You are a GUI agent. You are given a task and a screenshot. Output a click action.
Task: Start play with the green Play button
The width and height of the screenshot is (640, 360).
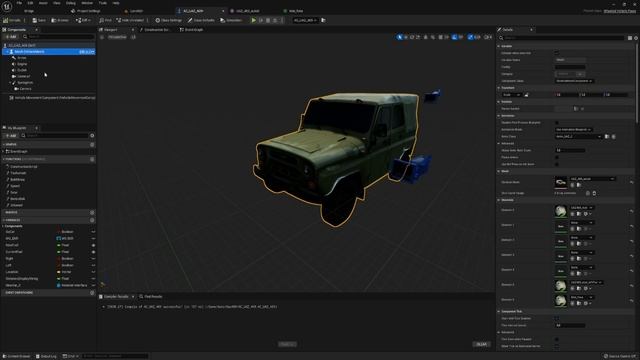coord(253,20)
